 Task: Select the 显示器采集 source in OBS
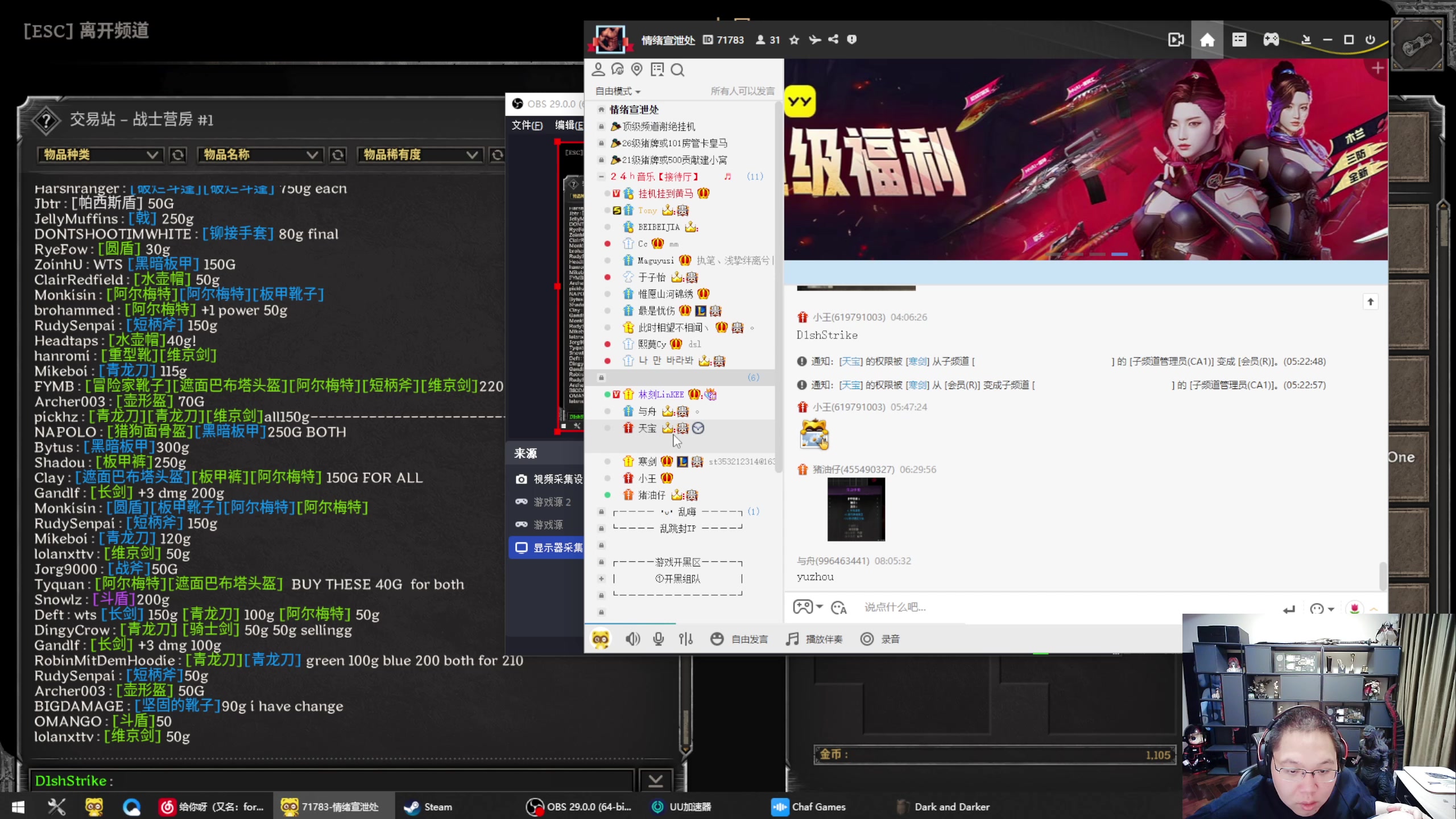547,548
